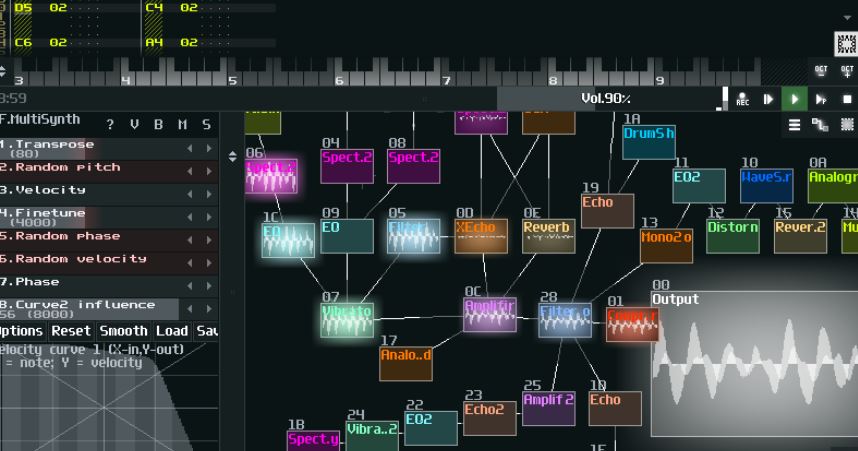Stop playback with the square Stop button
The width and height of the screenshot is (858, 451).
pyautogui.click(x=847, y=99)
